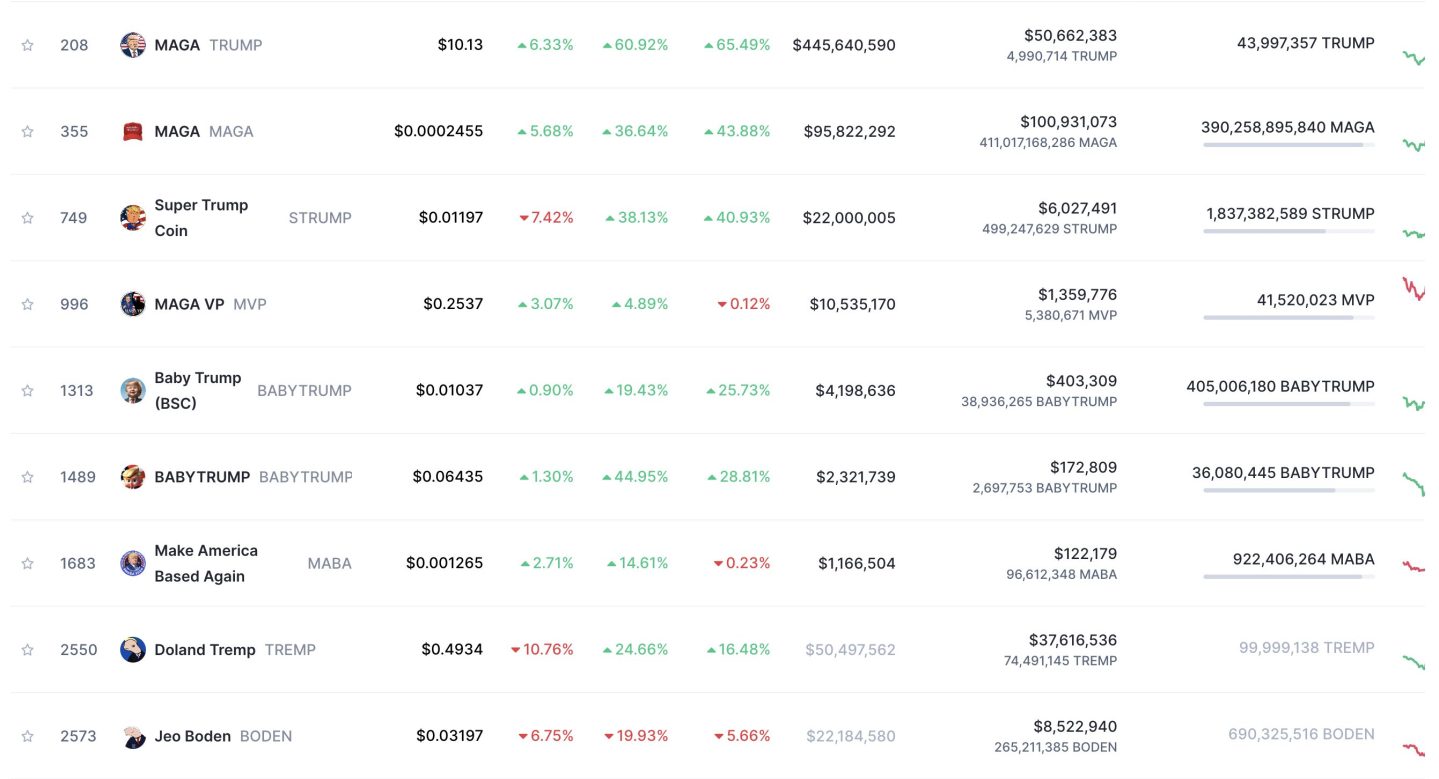Add Super Trump Coin to watchlist star

pos(28,218)
